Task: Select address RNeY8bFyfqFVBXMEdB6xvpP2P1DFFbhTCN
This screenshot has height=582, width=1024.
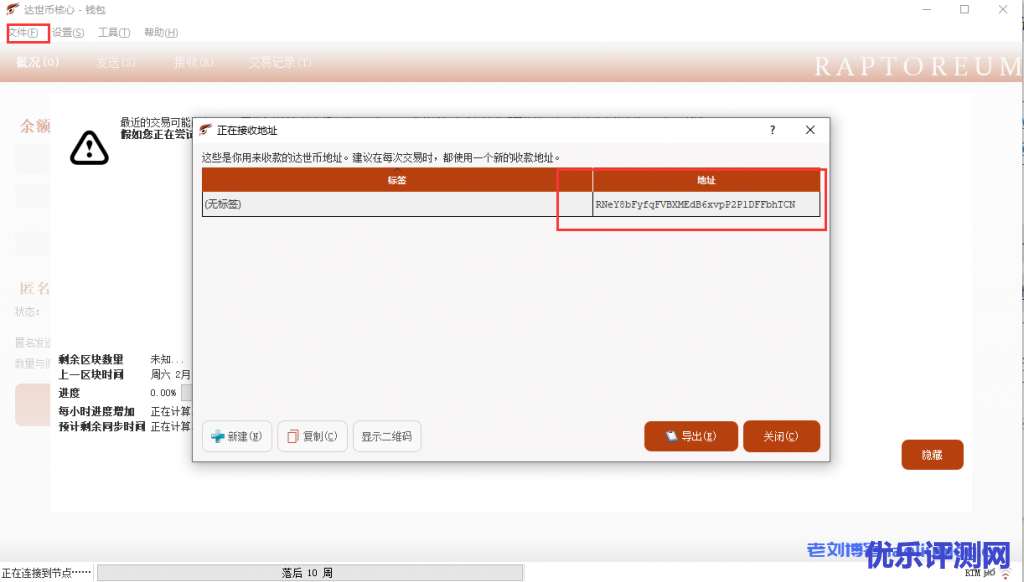Action: click(x=706, y=204)
